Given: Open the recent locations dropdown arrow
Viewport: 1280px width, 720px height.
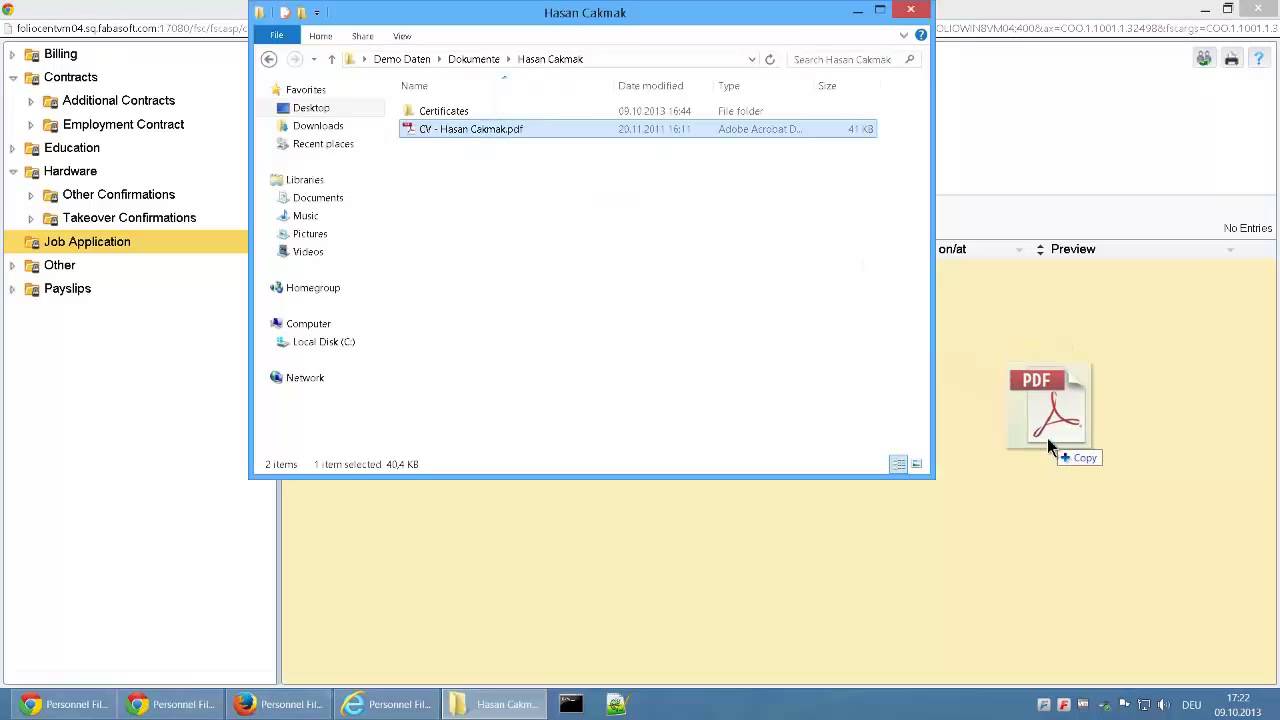Looking at the screenshot, I should coord(314,59).
